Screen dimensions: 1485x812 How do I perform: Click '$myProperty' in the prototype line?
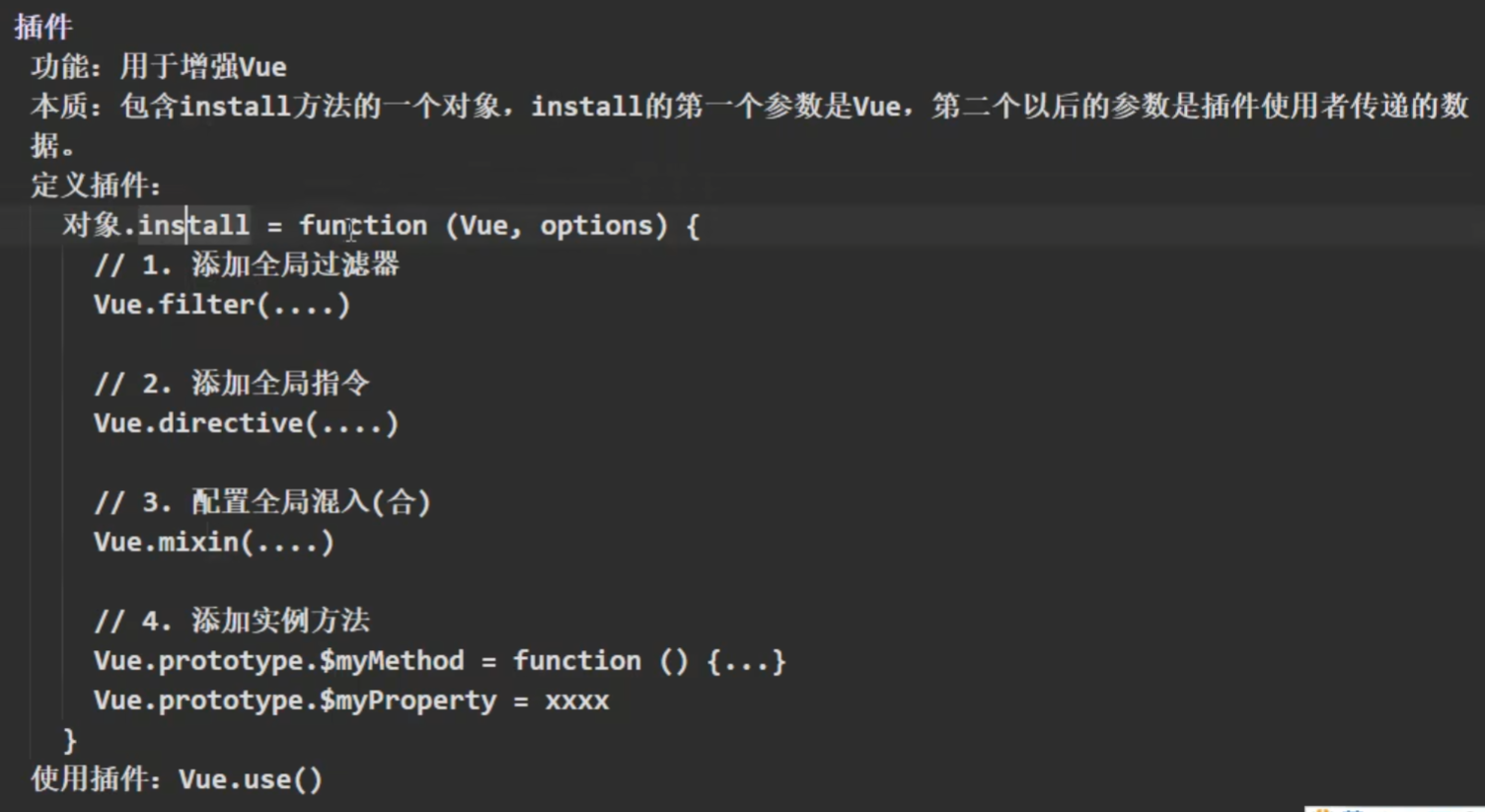408,701
